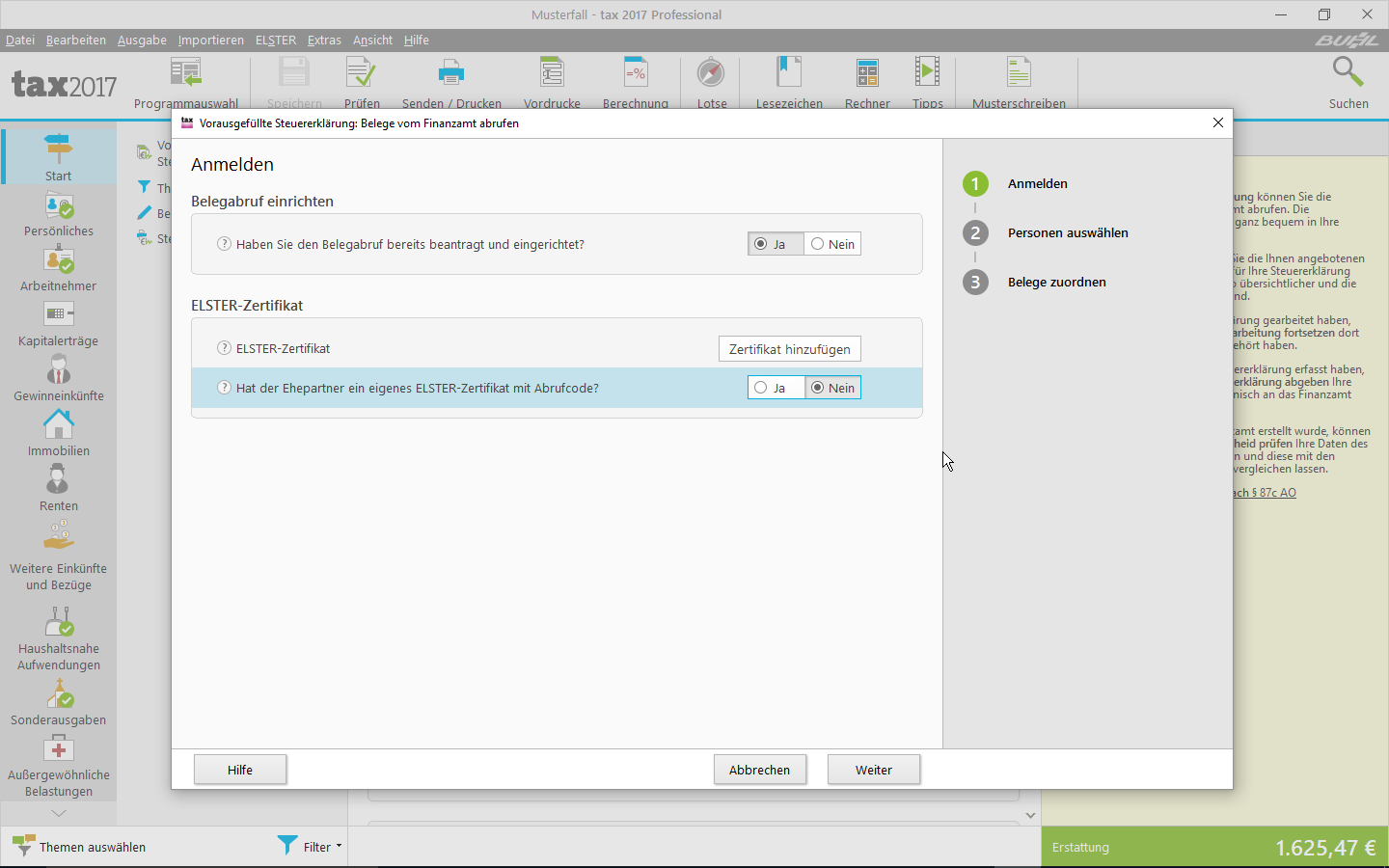This screenshot has width=1389, height=868.
Task: Select Nein for Belegabruf eingerichtet
Action: point(832,244)
